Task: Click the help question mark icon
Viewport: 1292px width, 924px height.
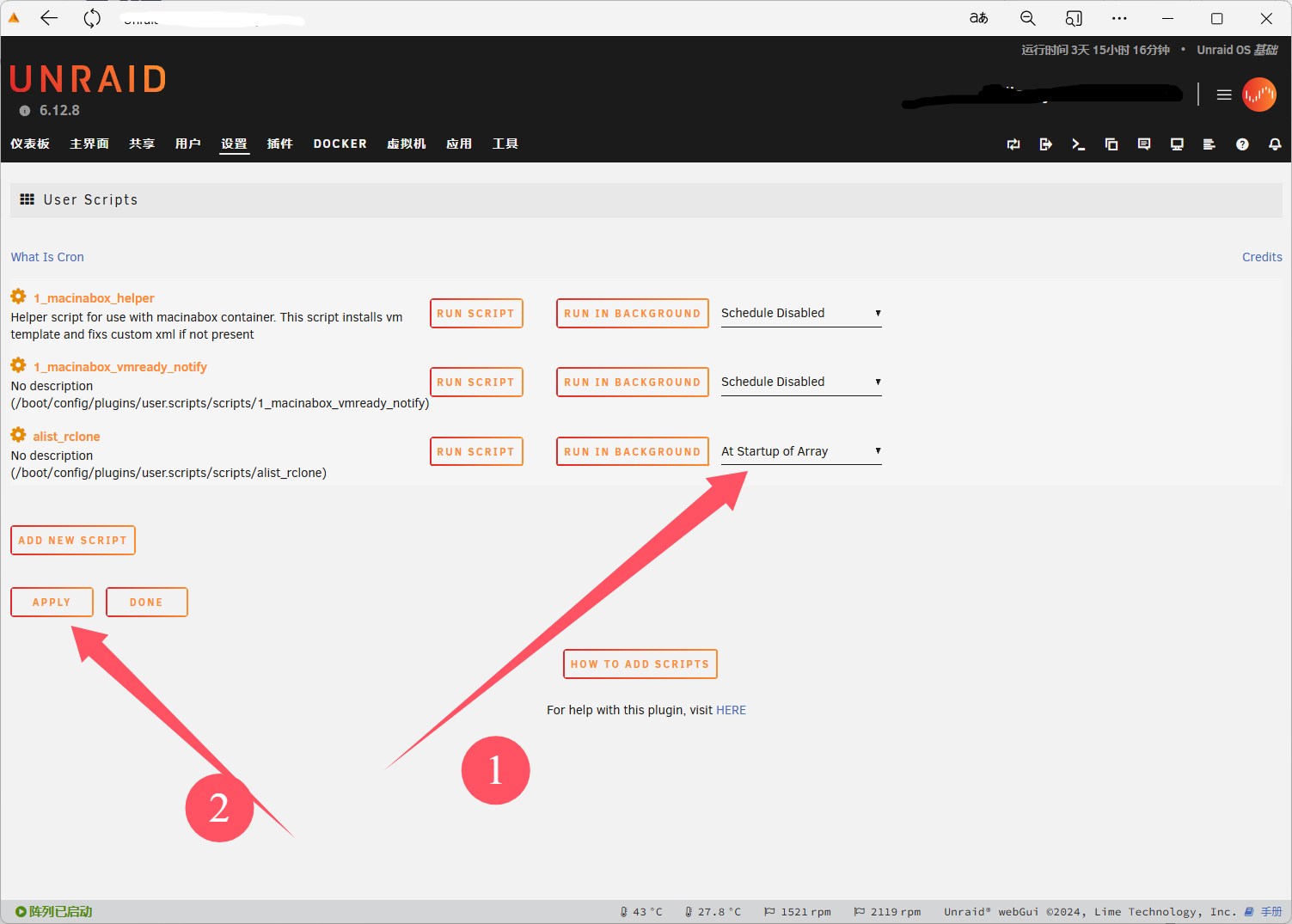Action: pyautogui.click(x=1242, y=144)
